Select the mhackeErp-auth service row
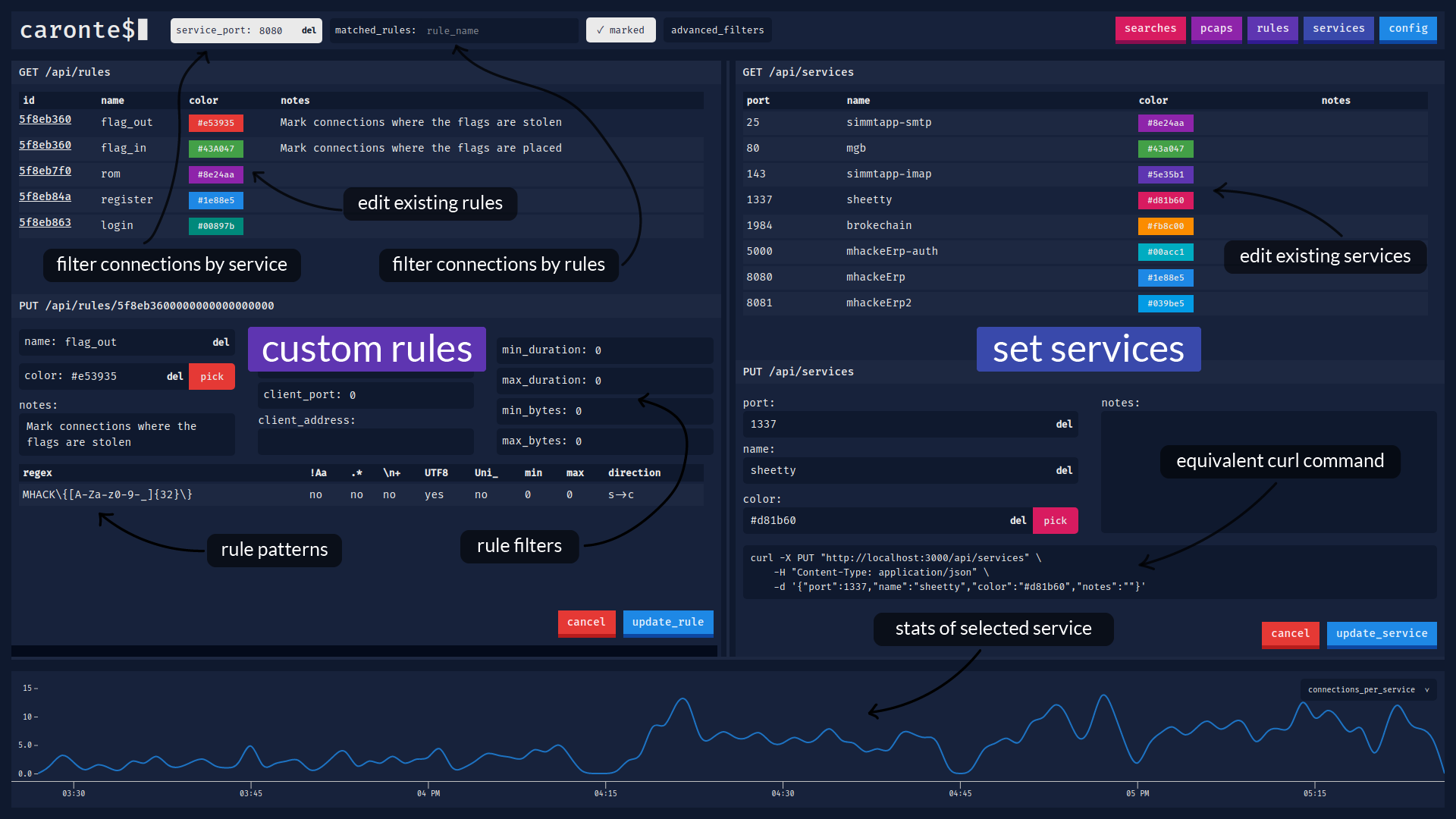 [x=892, y=252]
